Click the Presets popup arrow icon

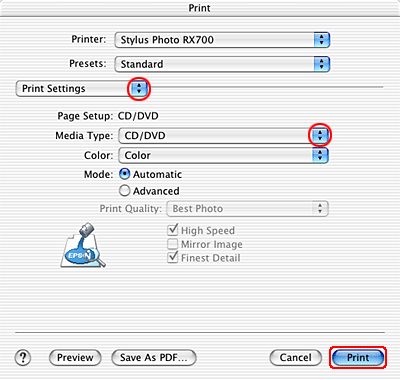point(321,64)
